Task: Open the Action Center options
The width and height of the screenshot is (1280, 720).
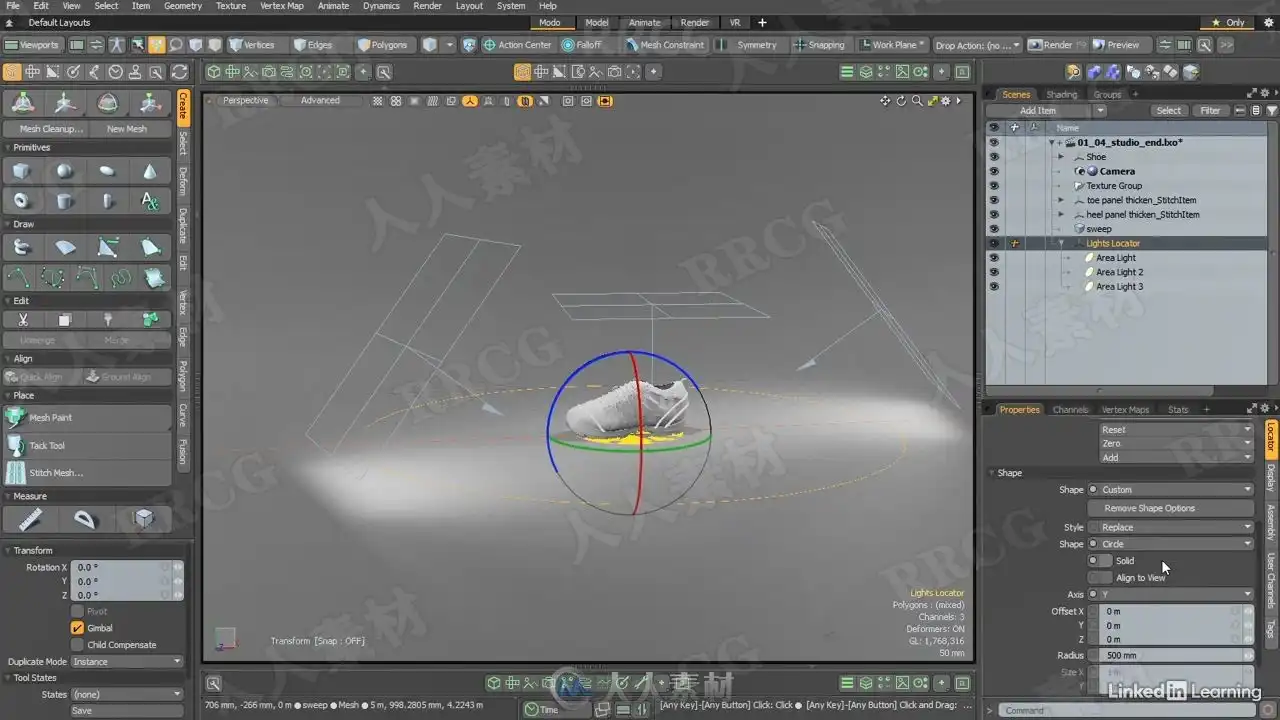Action: click(x=518, y=45)
